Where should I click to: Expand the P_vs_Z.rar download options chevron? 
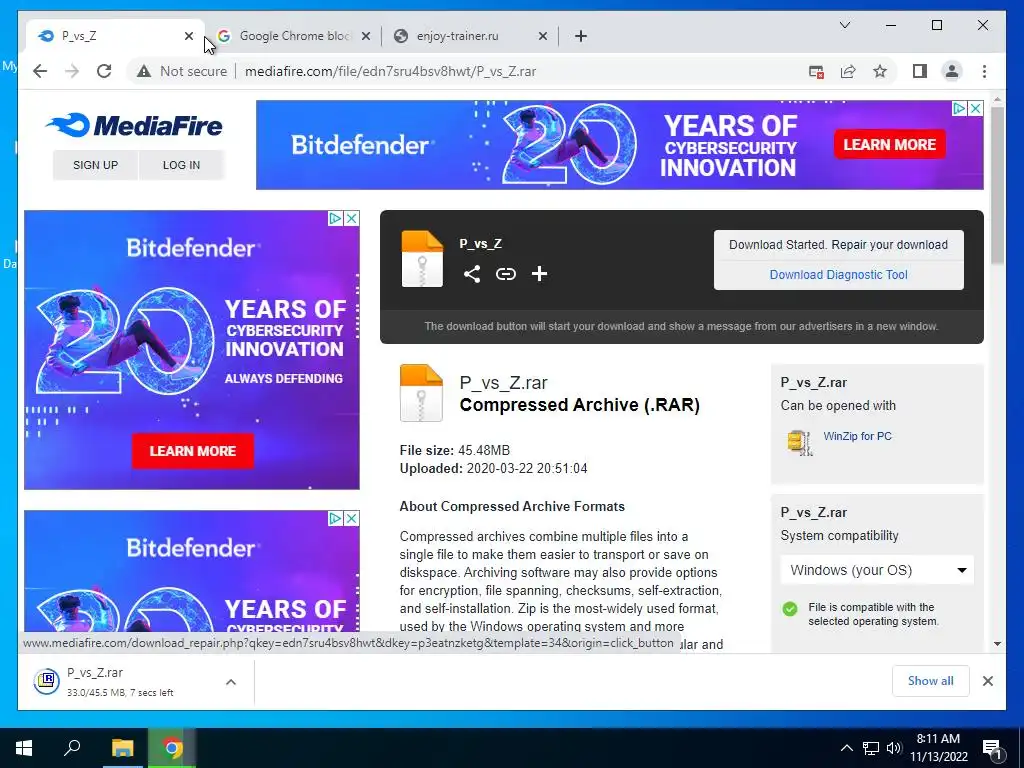coord(231,682)
